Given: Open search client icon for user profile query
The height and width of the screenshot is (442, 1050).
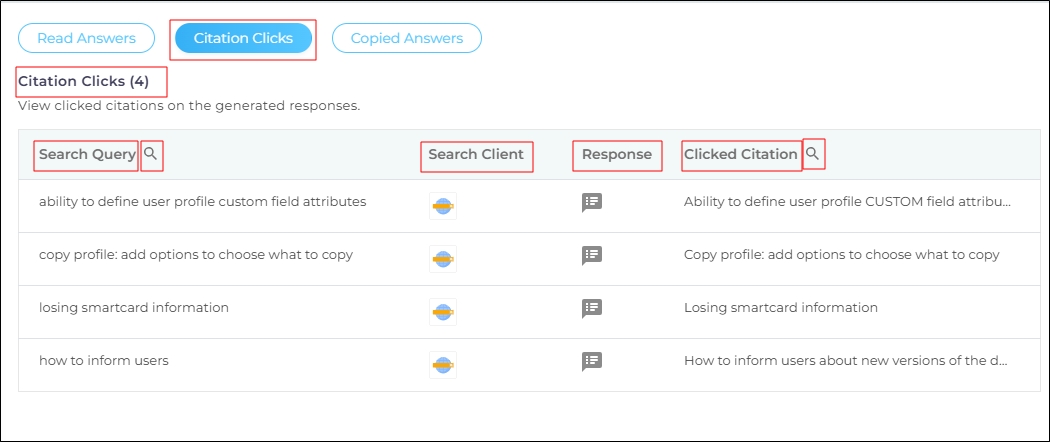Looking at the screenshot, I should 442,205.
